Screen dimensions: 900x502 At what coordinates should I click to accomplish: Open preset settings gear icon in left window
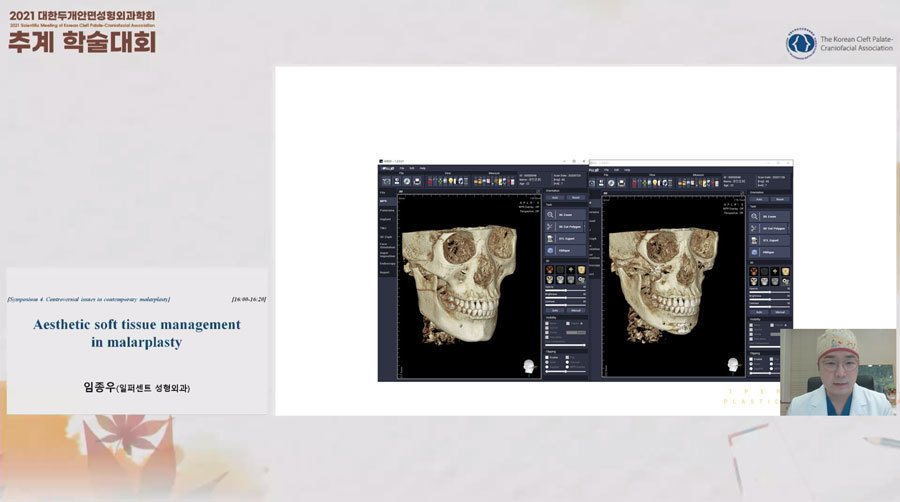[x=581, y=279]
